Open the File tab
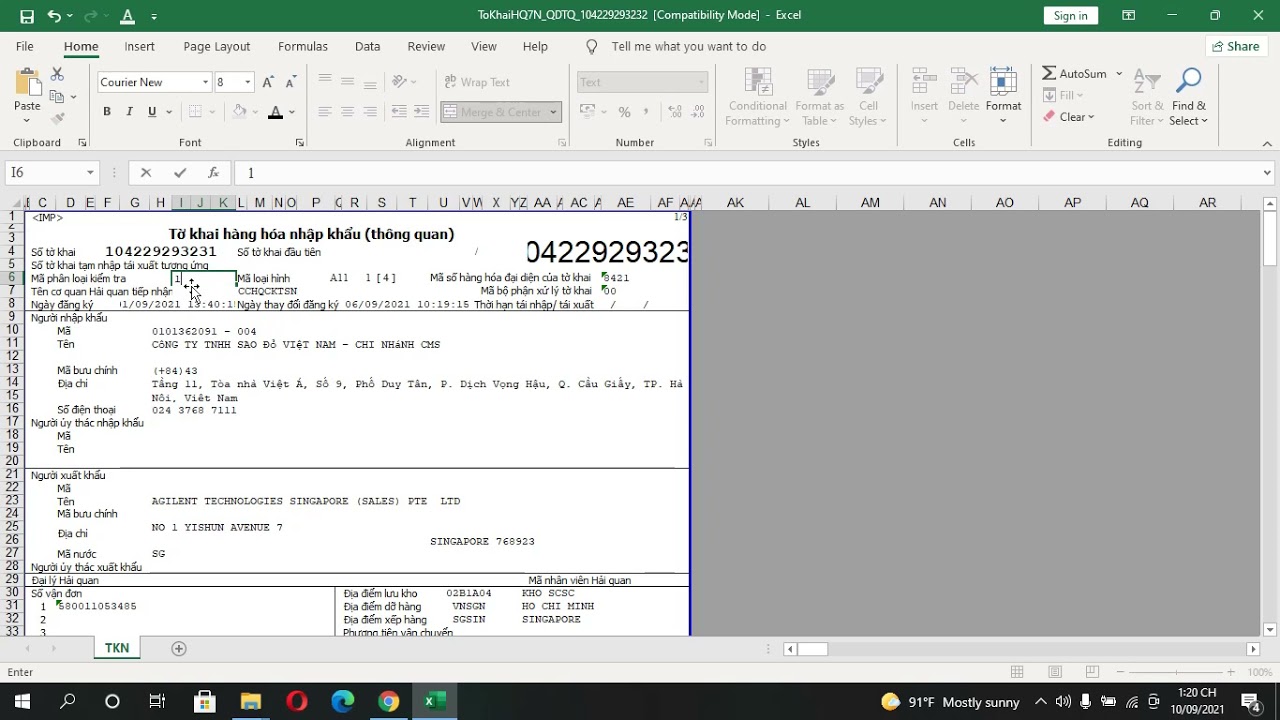Image resolution: width=1280 pixels, height=720 pixels. click(x=25, y=47)
